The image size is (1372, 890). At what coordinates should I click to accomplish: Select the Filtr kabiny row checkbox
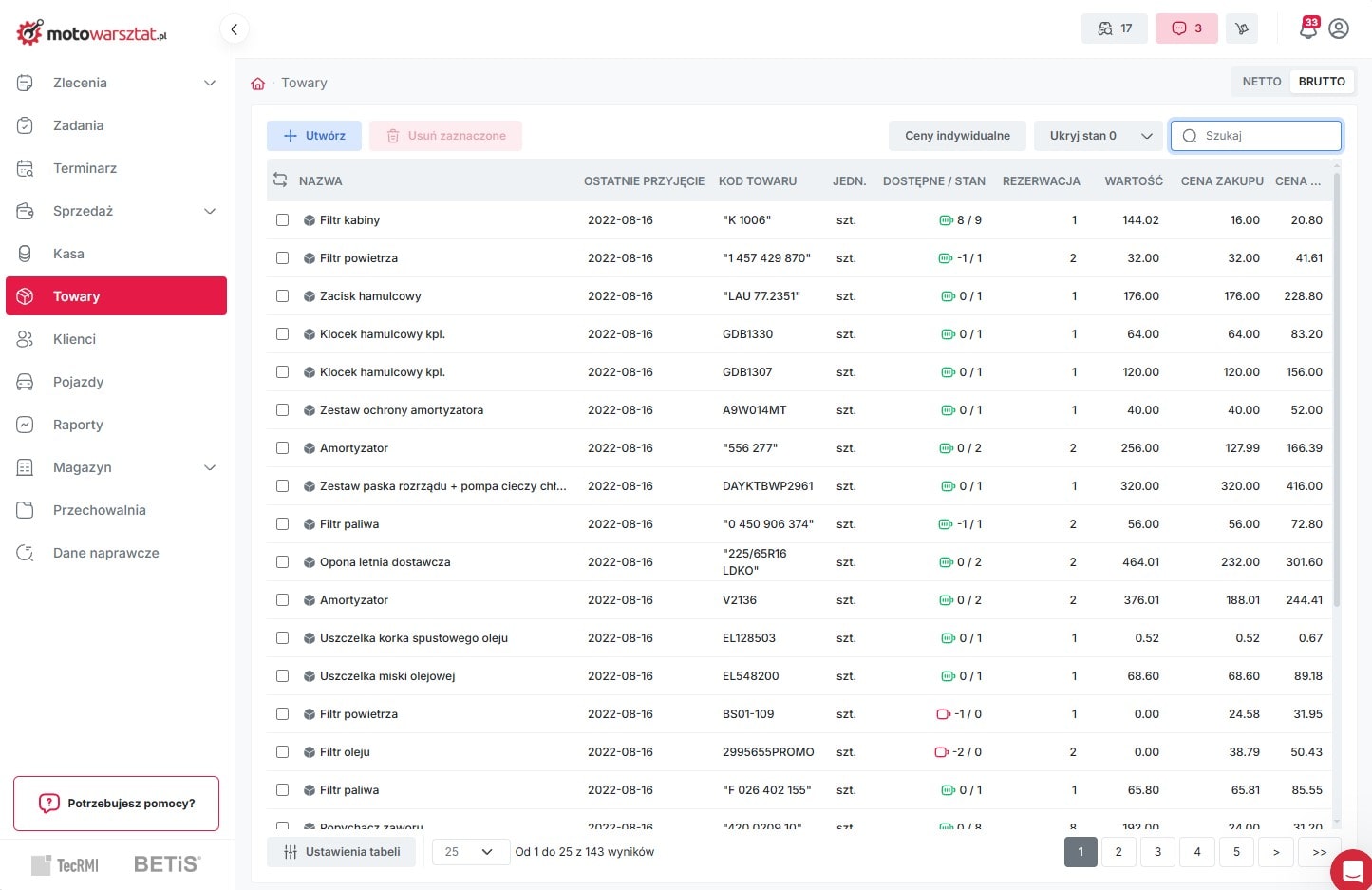pyautogui.click(x=282, y=220)
